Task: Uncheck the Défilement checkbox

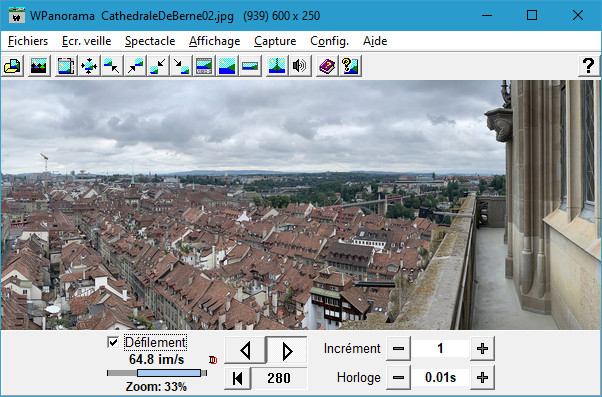Action: tap(113, 342)
